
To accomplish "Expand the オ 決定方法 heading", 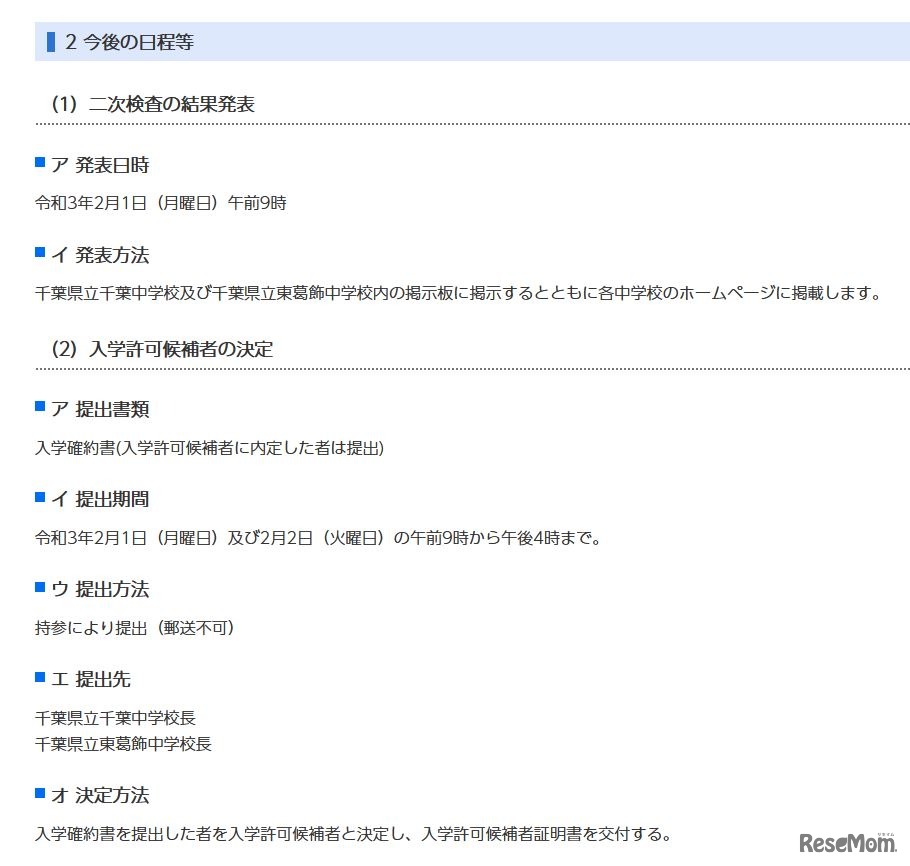I will [x=103, y=795].
